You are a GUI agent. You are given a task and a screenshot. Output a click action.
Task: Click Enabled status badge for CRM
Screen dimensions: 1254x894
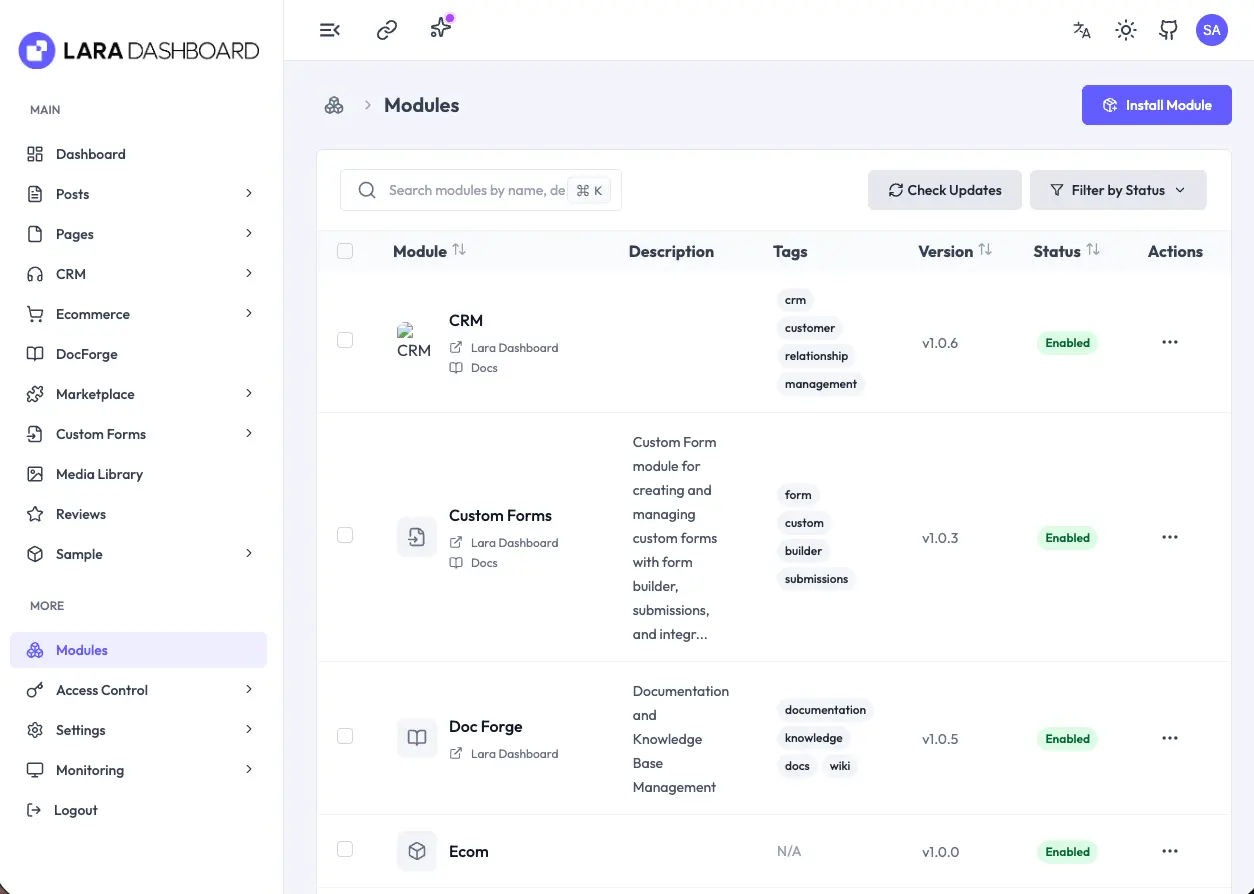(x=1067, y=343)
